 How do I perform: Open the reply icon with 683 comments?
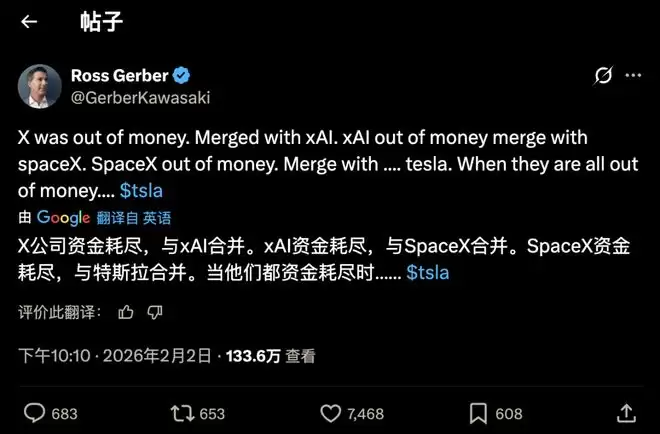[35, 413]
